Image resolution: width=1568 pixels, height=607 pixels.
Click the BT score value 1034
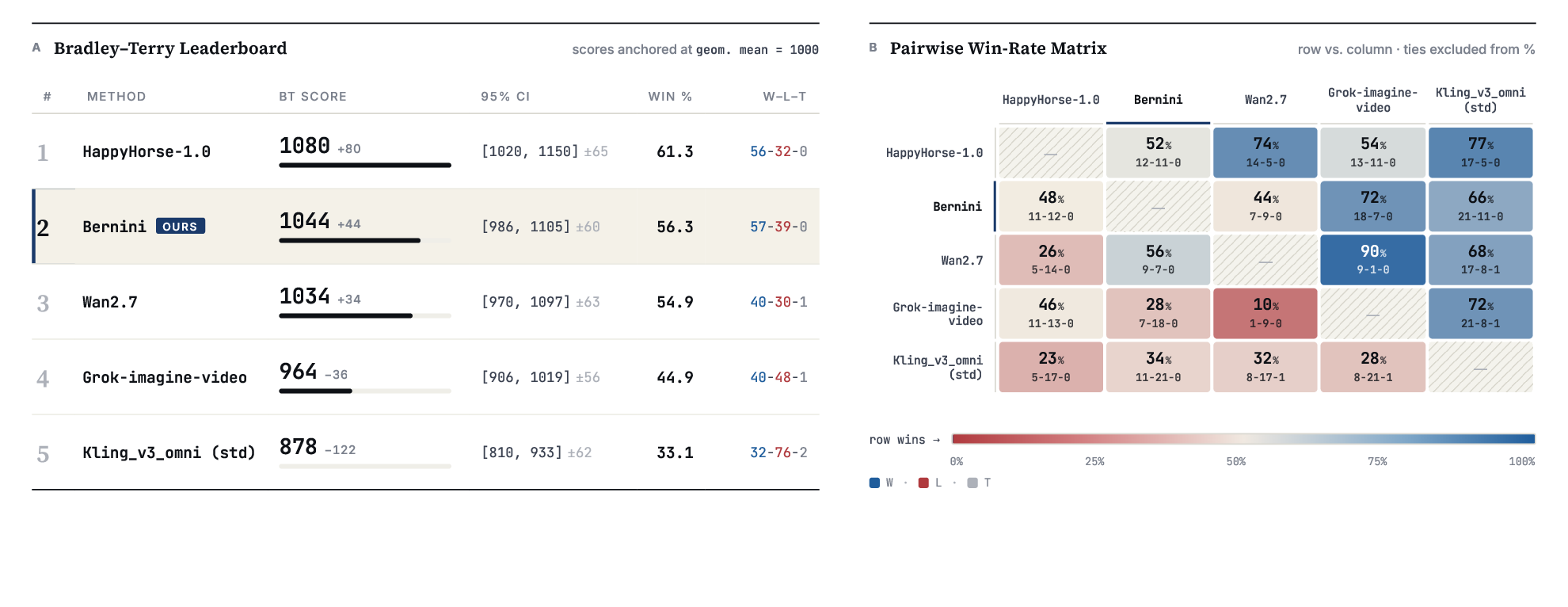tap(305, 296)
